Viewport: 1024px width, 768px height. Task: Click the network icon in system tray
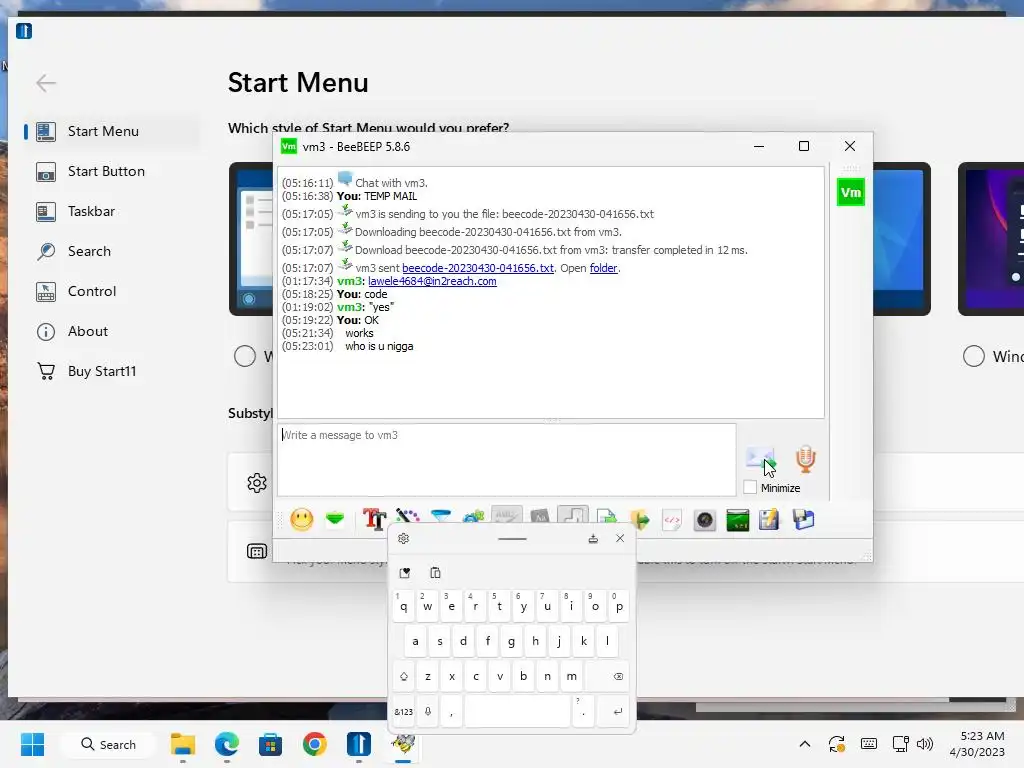tap(901, 744)
